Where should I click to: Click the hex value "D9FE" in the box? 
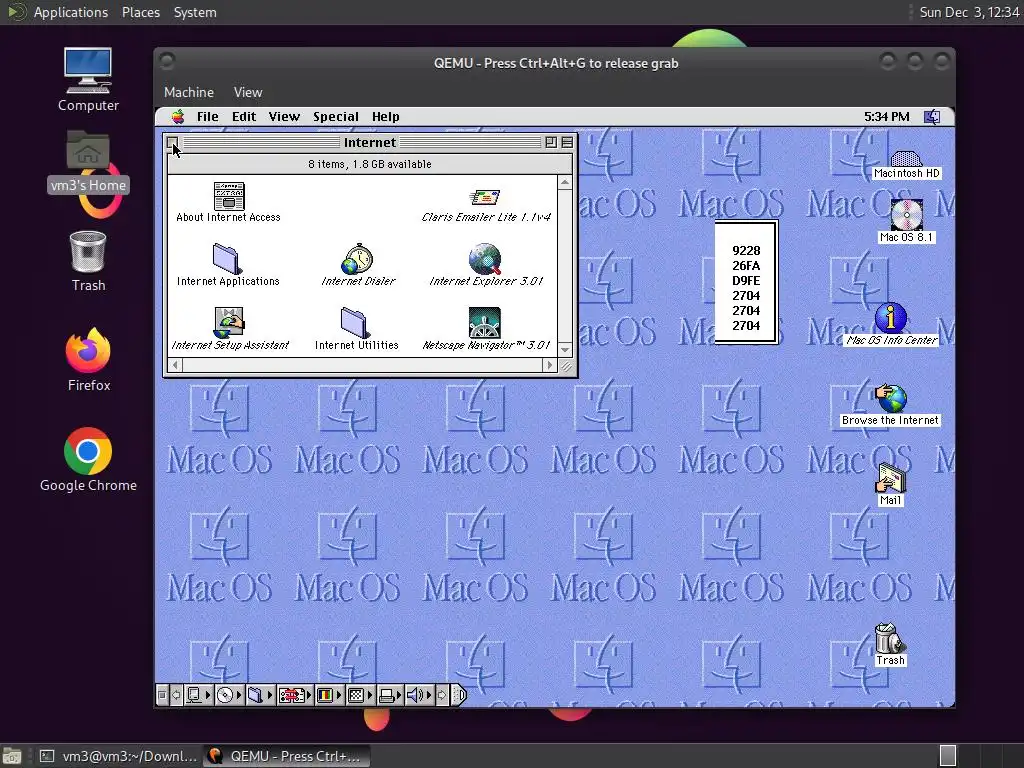pos(746,281)
